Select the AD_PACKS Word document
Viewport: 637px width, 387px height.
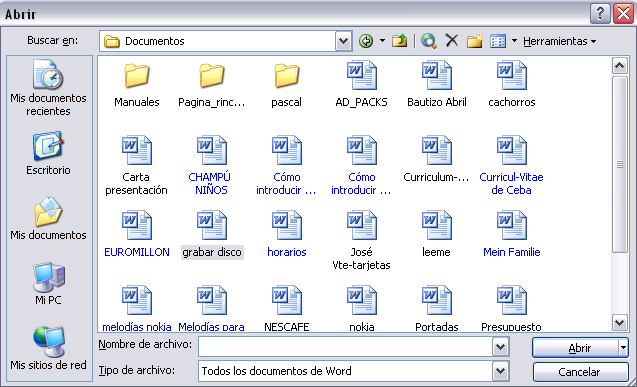pos(362,85)
